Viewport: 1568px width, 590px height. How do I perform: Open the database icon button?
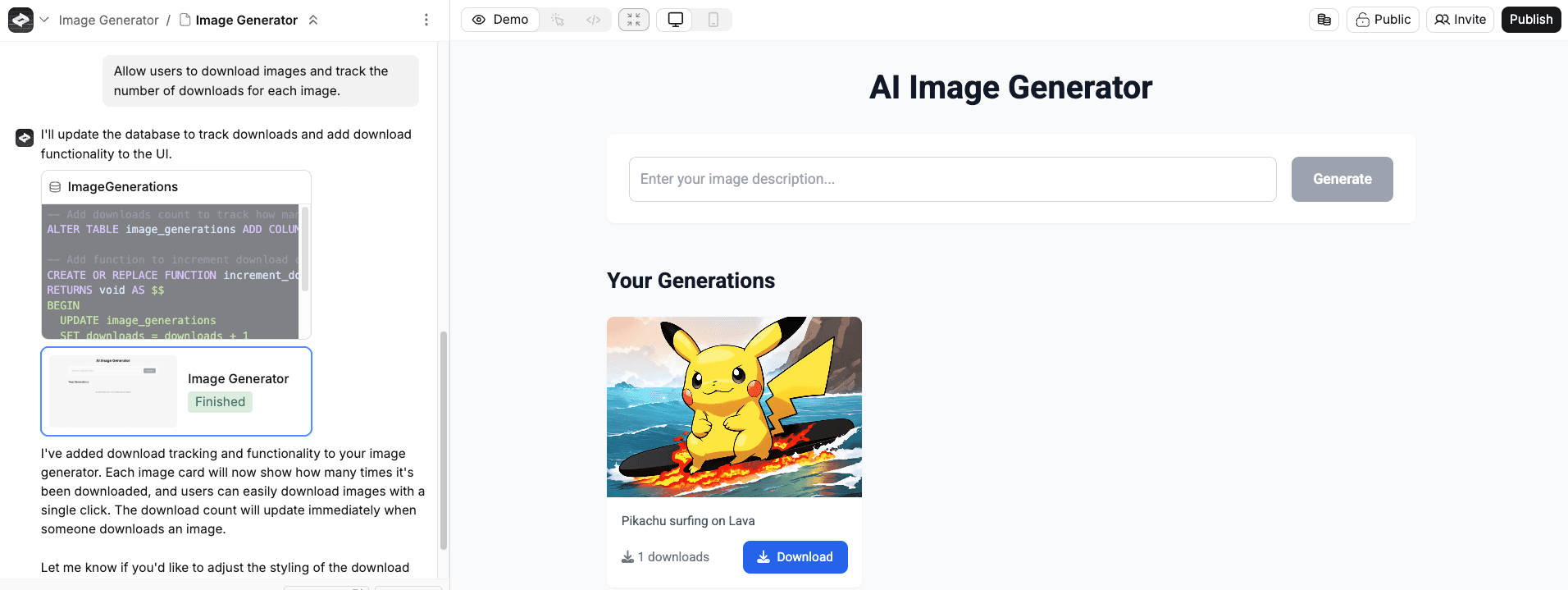click(x=1324, y=20)
